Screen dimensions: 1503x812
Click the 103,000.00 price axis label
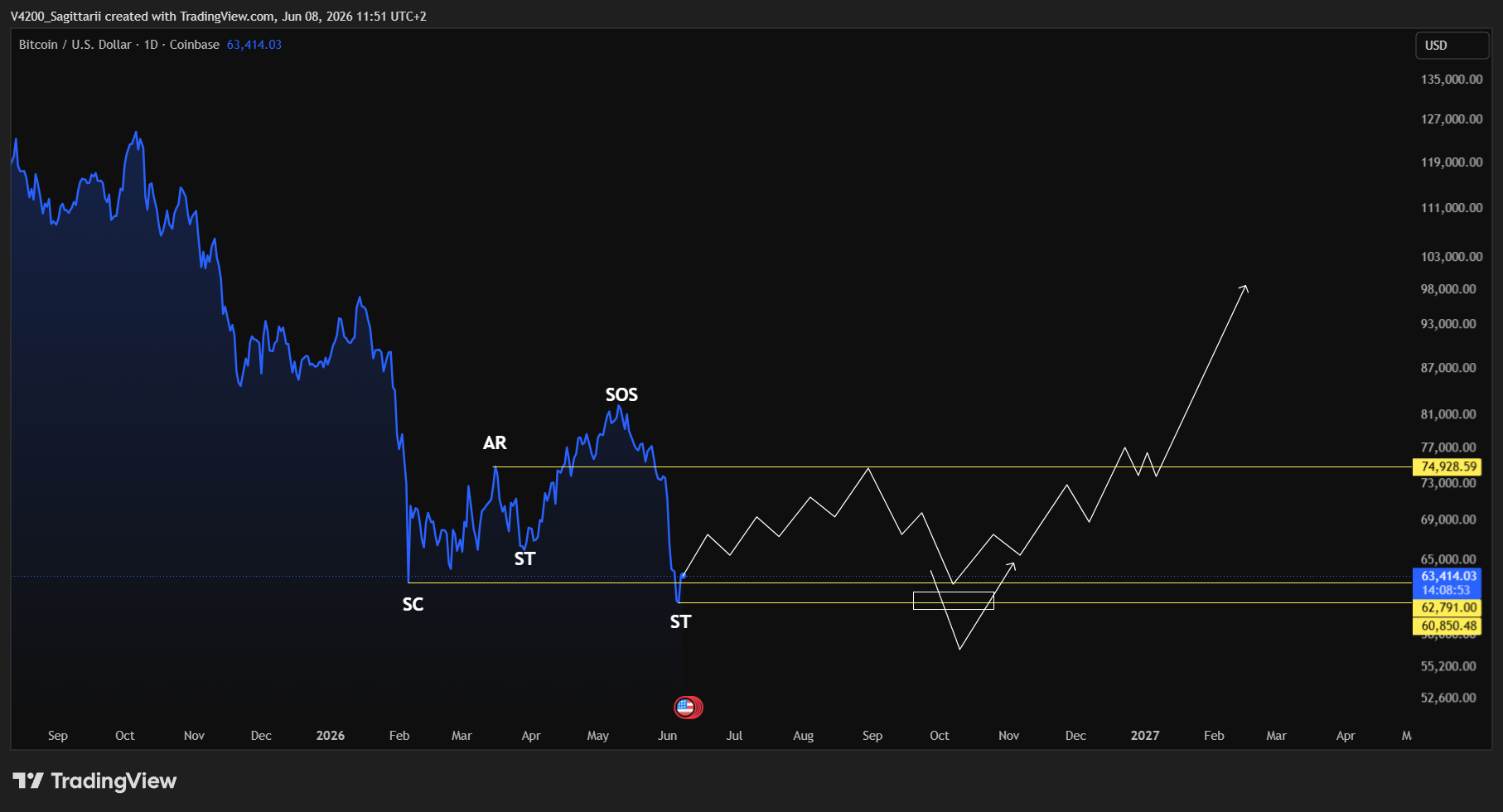click(x=1452, y=257)
